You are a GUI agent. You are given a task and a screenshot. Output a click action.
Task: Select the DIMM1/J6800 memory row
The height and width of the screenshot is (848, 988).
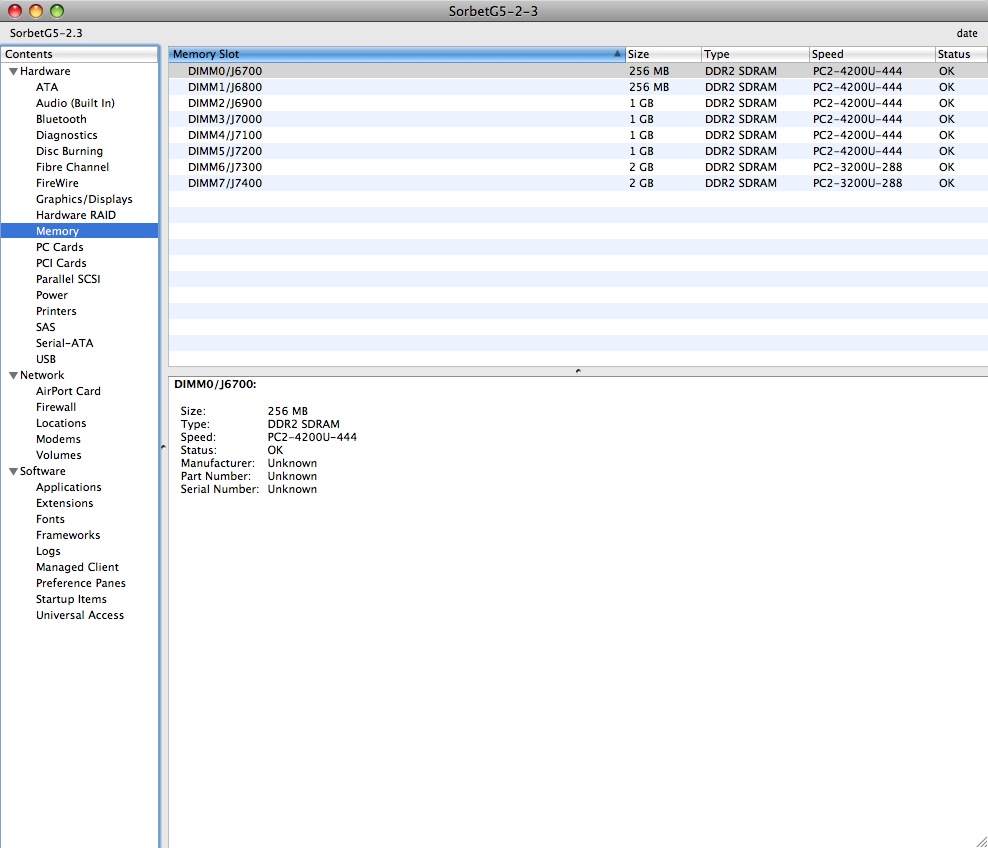578,87
